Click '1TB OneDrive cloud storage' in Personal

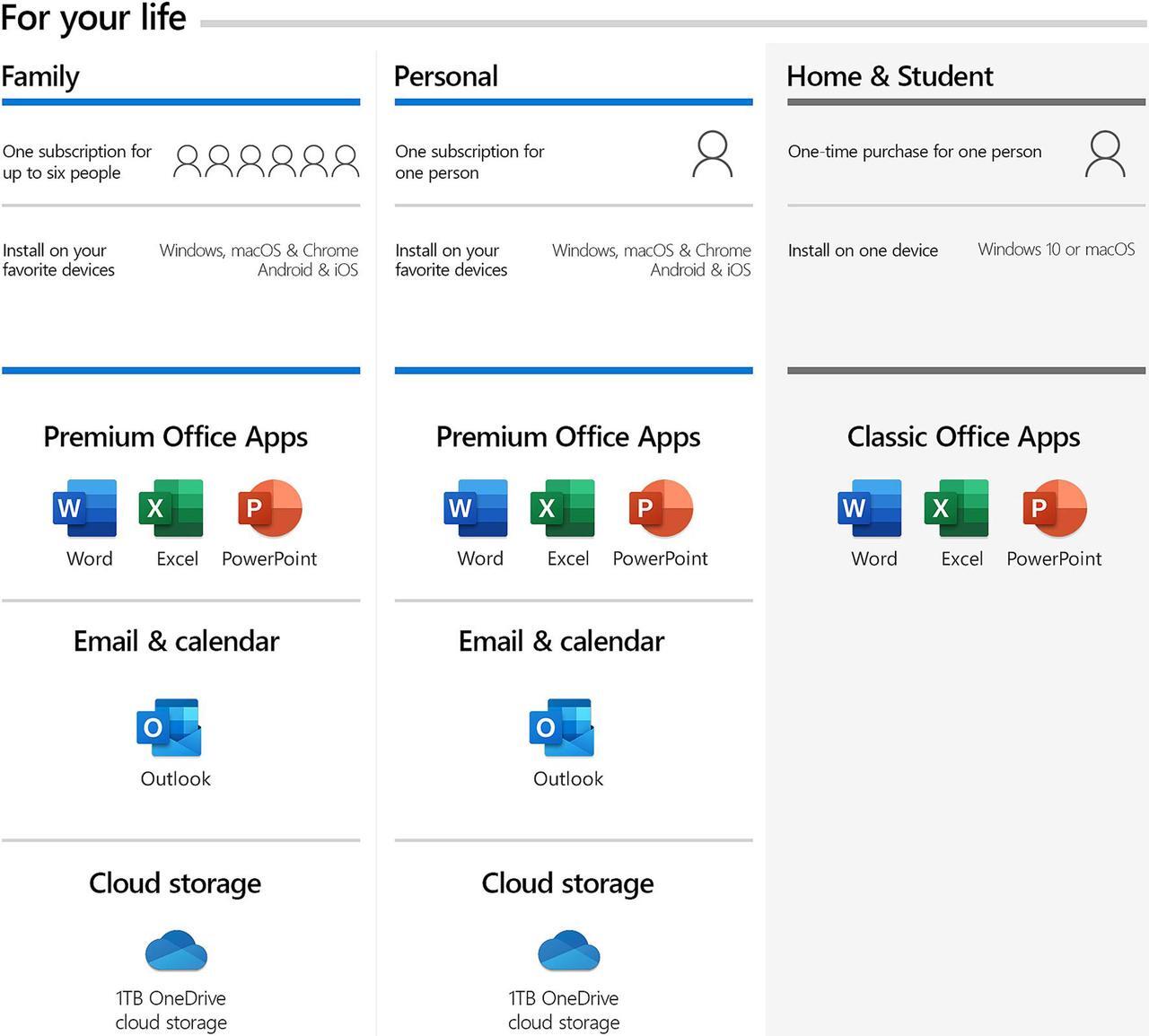pyautogui.click(x=564, y=1010)
